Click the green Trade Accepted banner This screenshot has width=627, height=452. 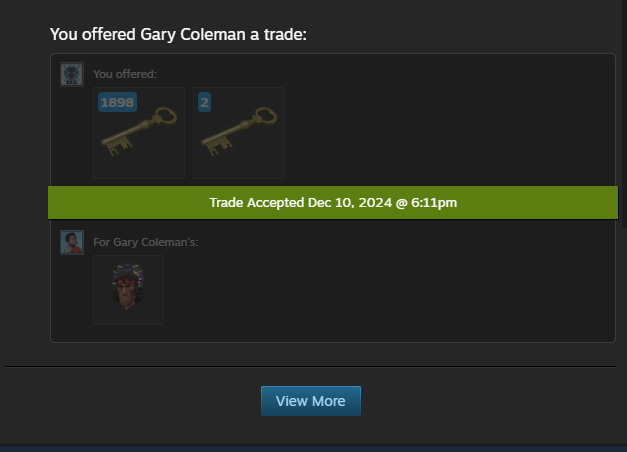point(333,202)
